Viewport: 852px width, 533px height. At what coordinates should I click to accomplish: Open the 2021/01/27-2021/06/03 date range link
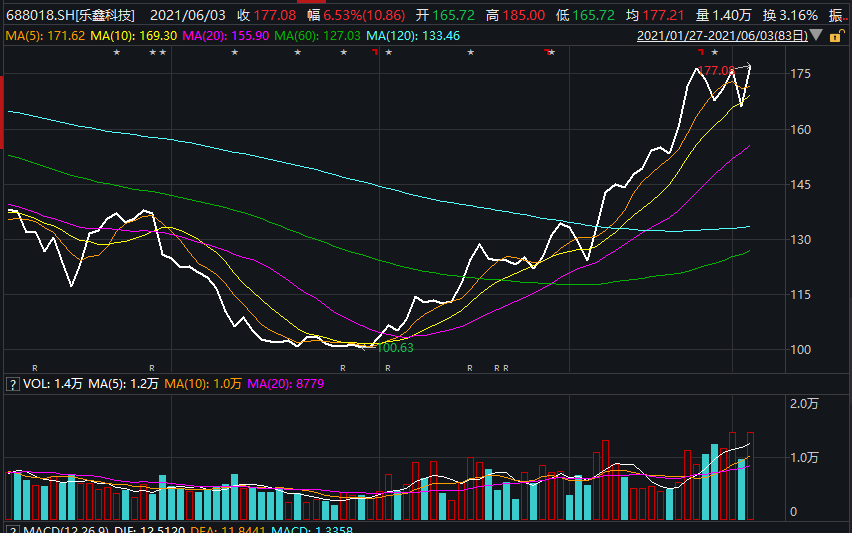[x=722, y=36]
